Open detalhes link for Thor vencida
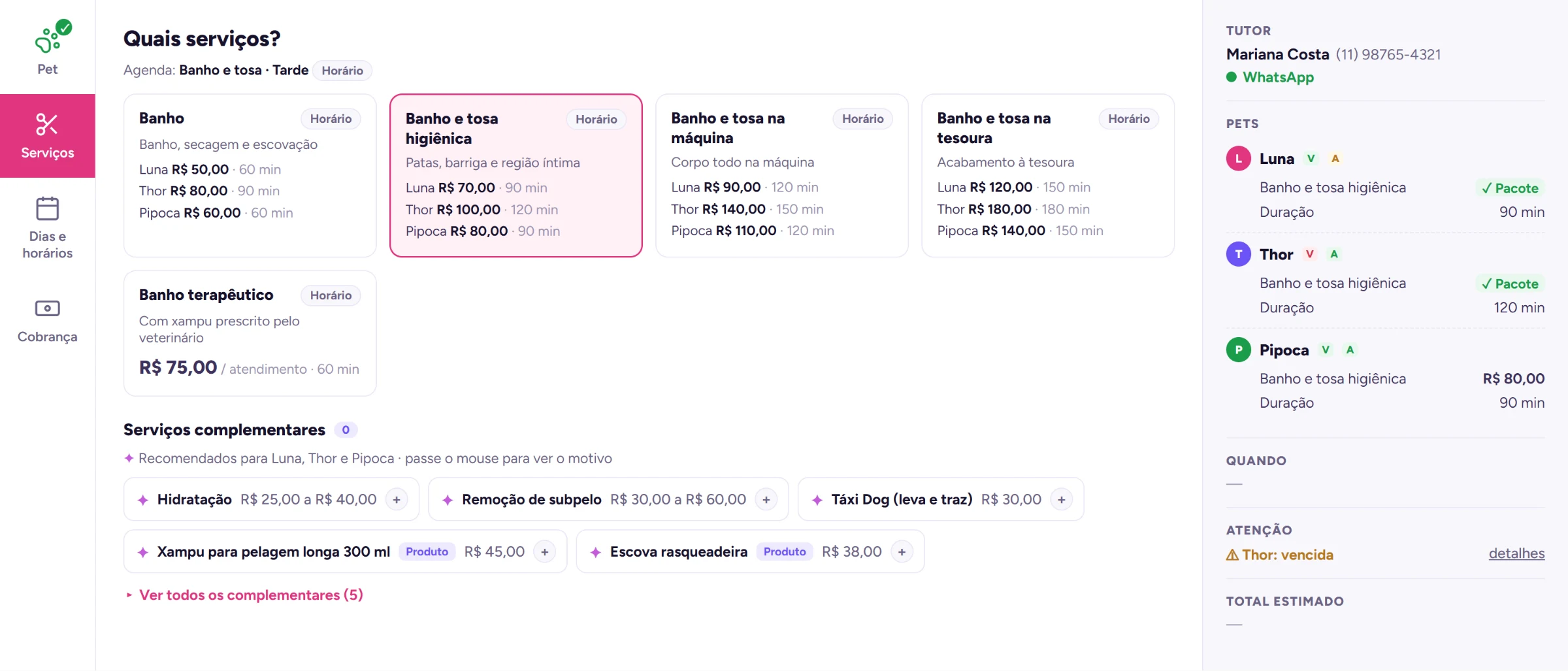The image size is (1568, 671). [x=1516, y=553]
